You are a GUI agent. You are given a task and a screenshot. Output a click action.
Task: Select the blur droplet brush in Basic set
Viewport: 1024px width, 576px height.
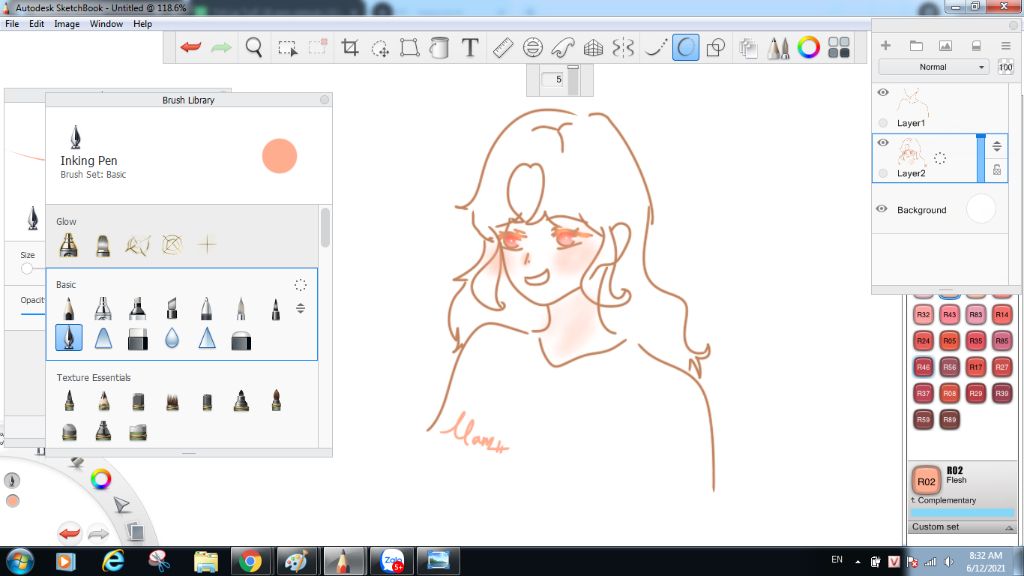[172, 338]
